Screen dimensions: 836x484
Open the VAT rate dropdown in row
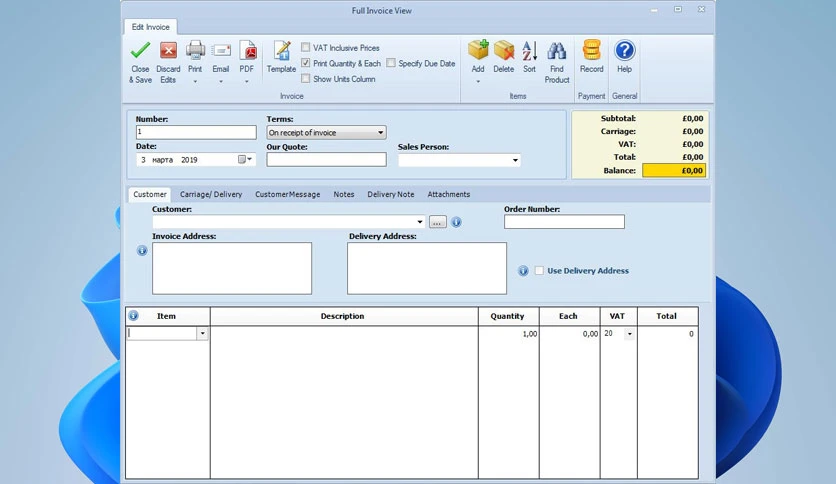click(630, 334)
